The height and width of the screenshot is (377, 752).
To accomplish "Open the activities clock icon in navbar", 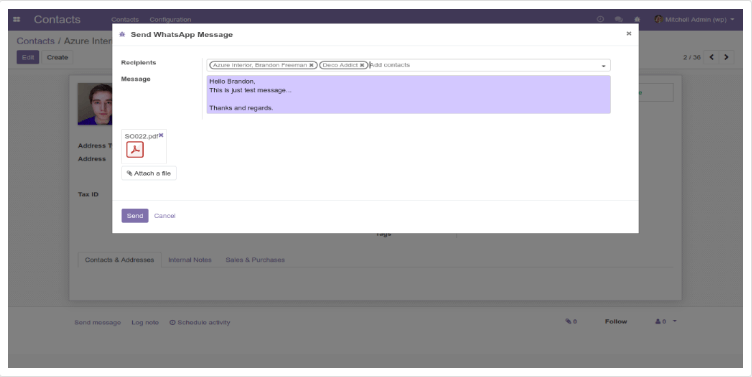I will click(x=600, y=19).
